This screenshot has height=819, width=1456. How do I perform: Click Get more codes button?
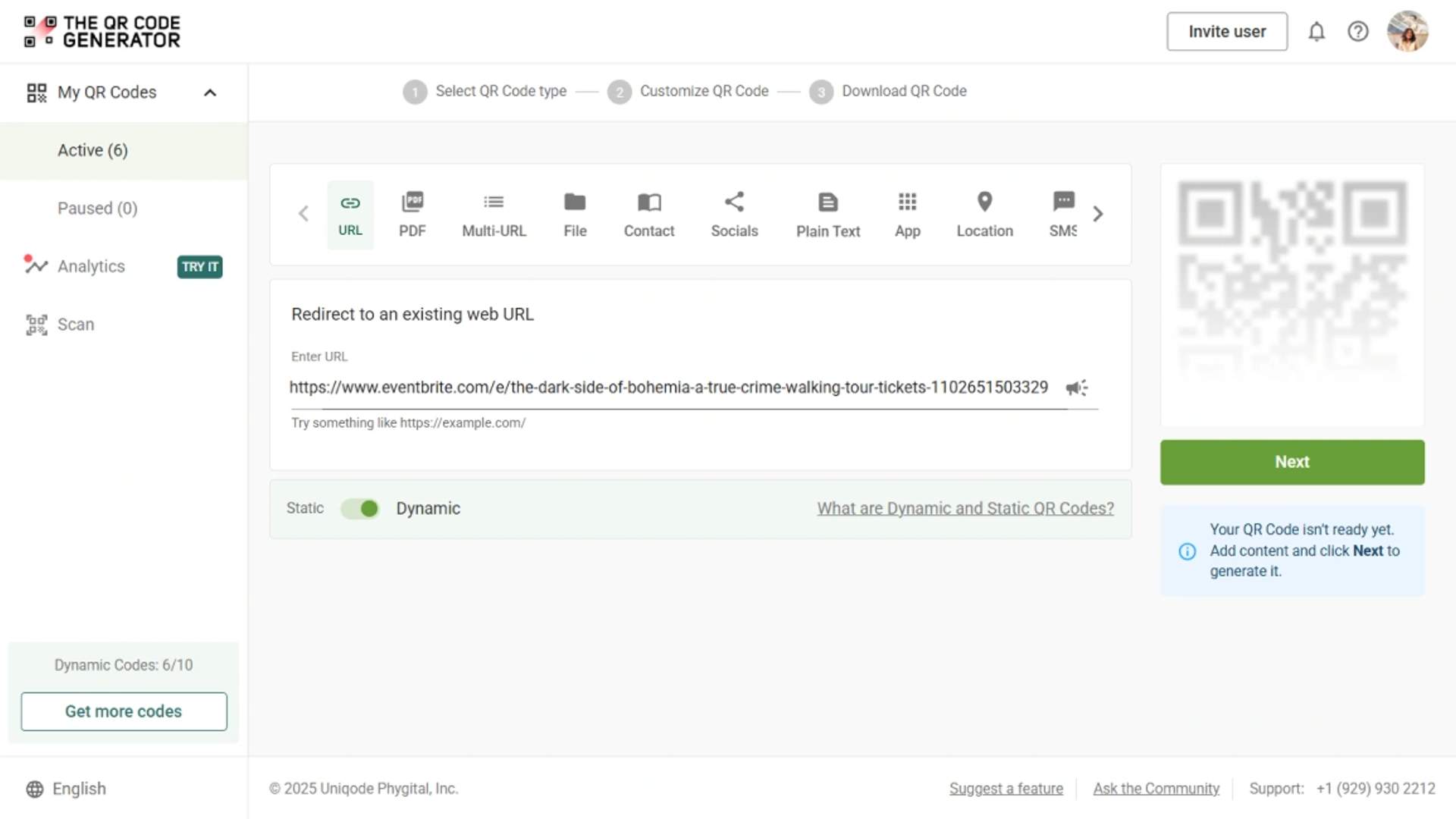pos(124,711)
